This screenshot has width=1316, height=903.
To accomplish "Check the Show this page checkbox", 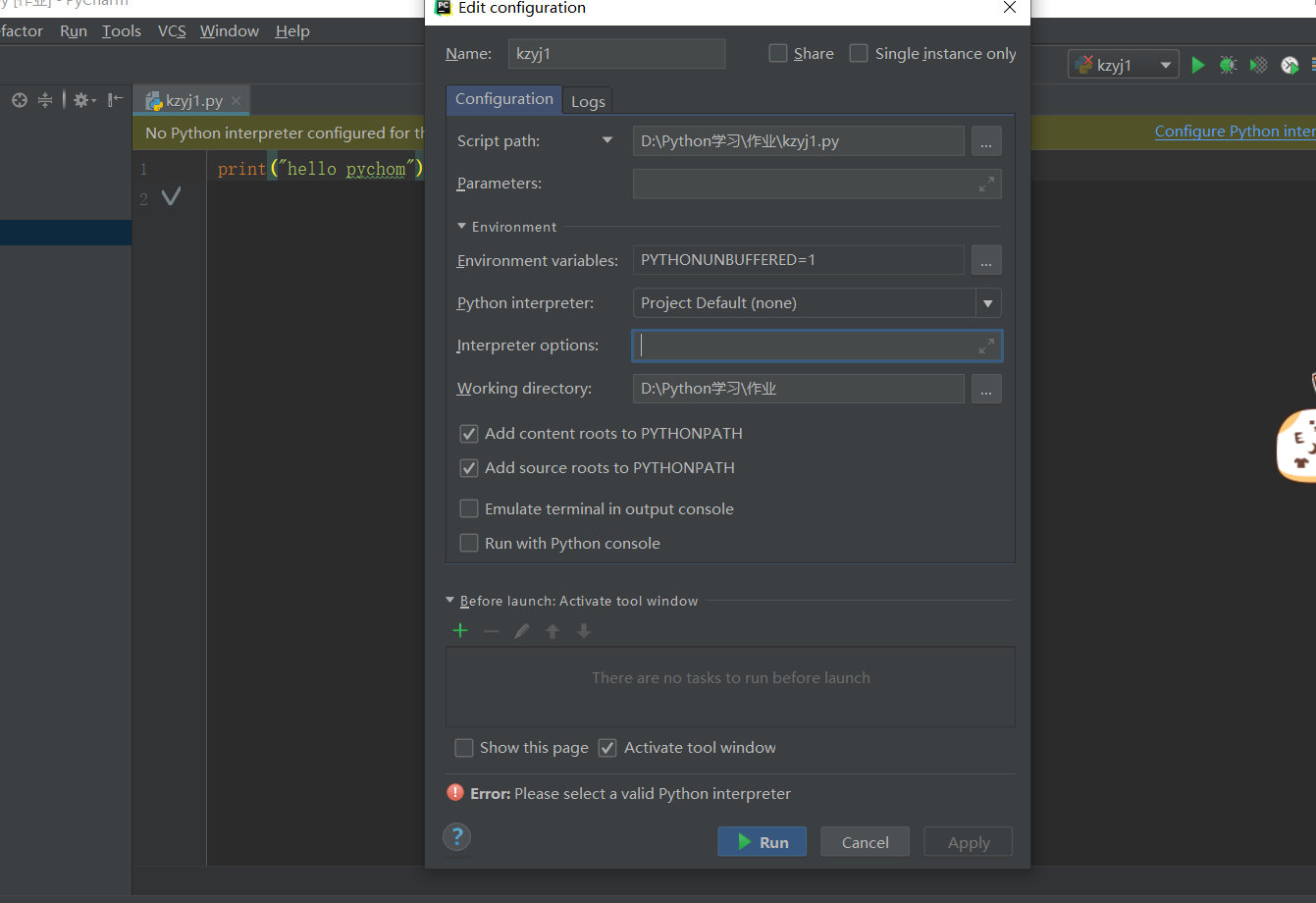I will pos(464,748).
